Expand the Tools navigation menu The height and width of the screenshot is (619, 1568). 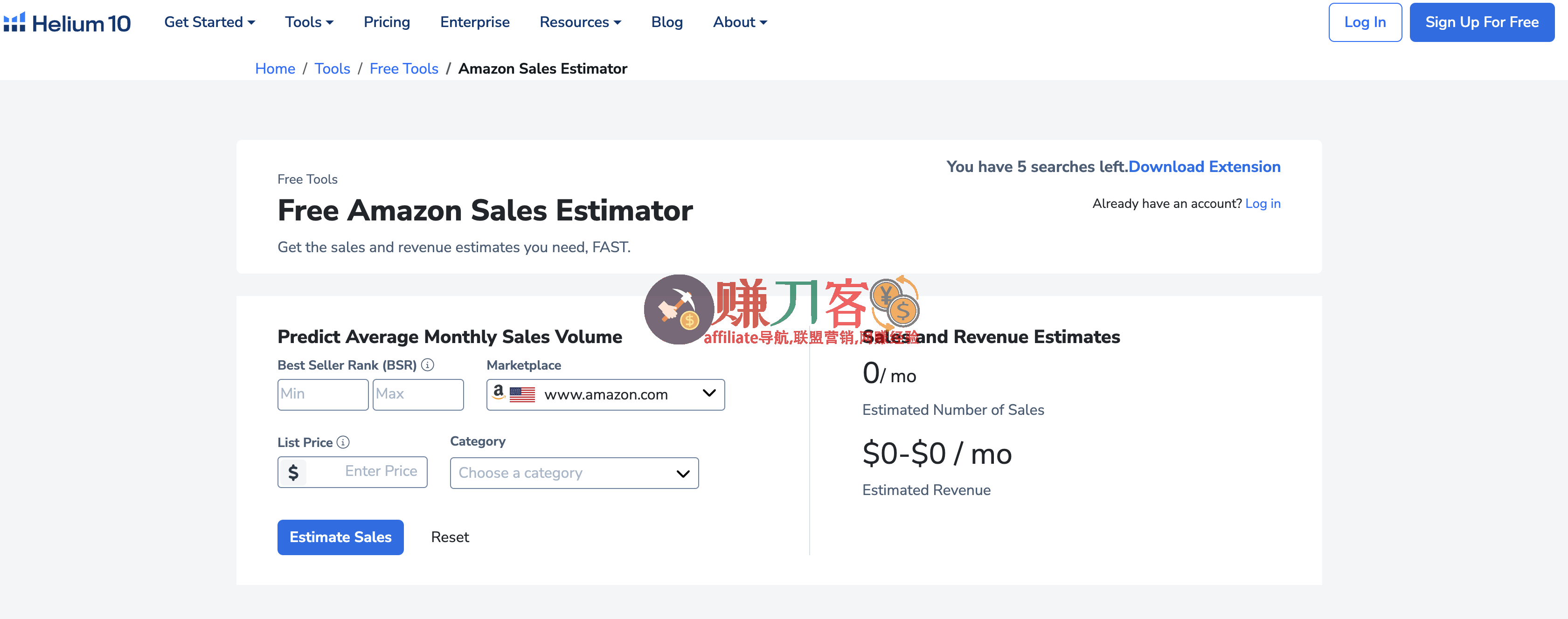(309, 22)
